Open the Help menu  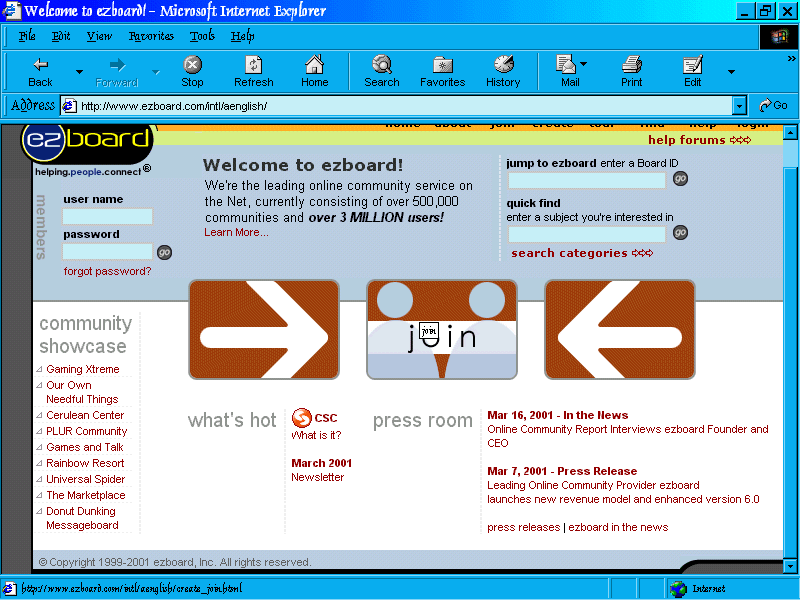point(242,36)
